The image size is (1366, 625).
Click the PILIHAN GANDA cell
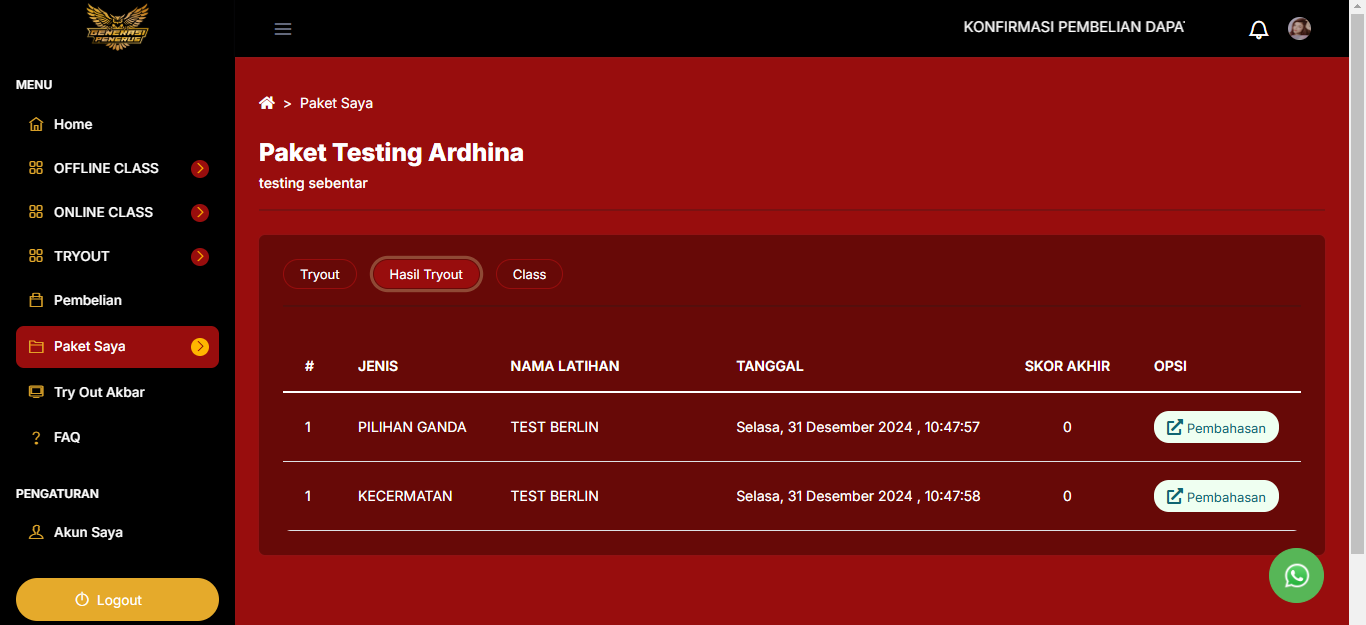click(x=412, y=427)
